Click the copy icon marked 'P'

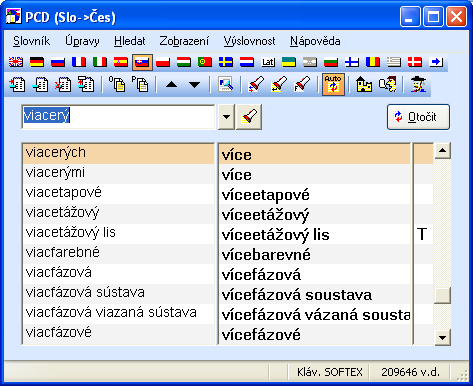click(x=140, y=84)
